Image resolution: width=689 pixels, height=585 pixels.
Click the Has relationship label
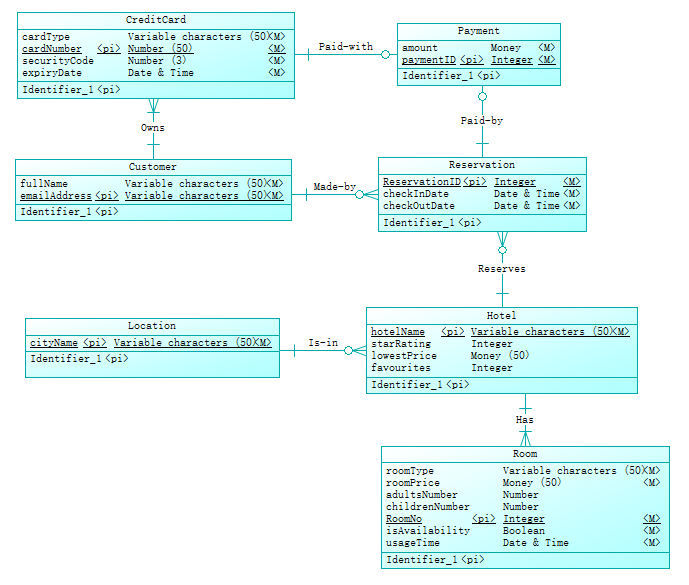coord(524,420)
